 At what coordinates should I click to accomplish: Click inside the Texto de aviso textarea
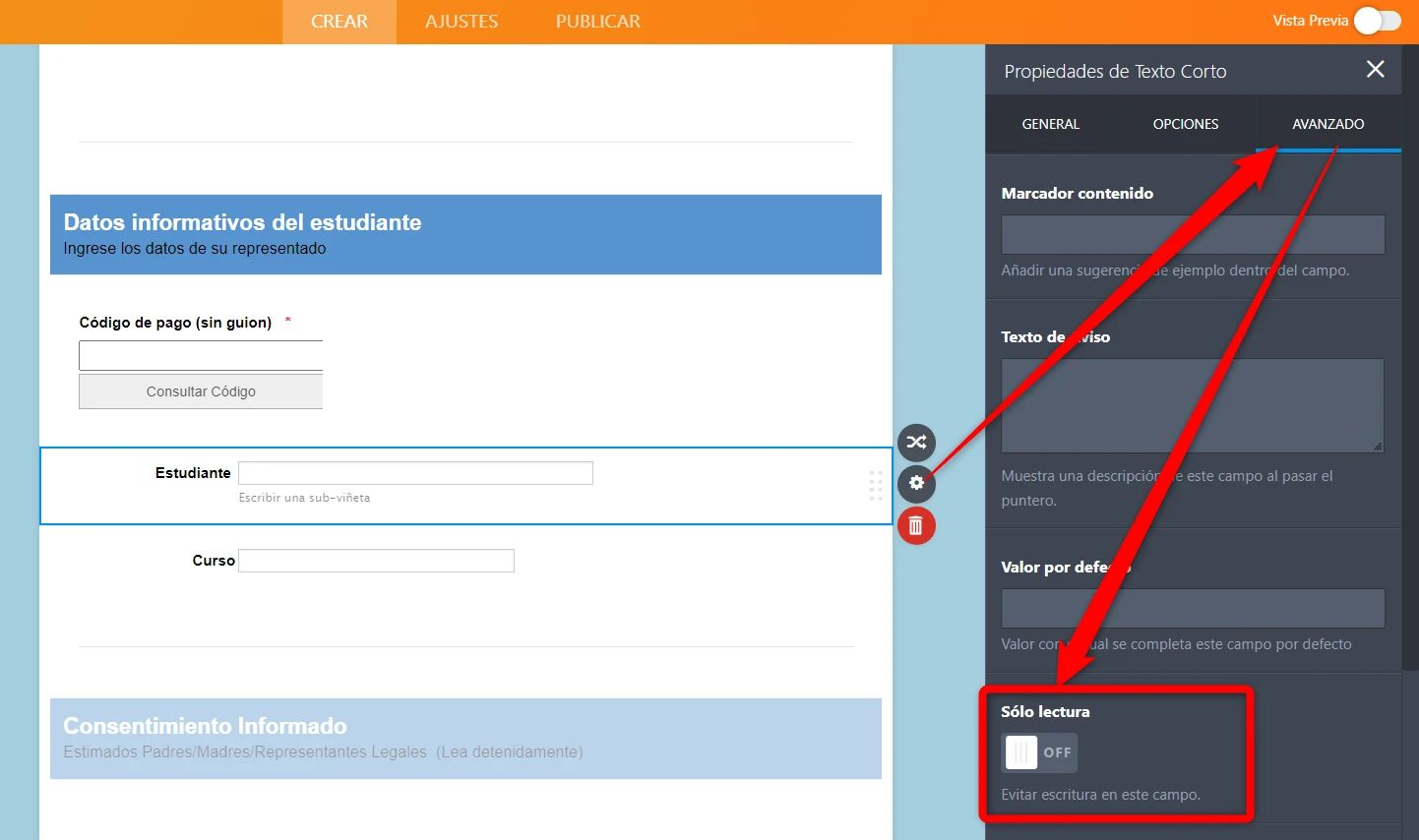tap(1192, 405)
